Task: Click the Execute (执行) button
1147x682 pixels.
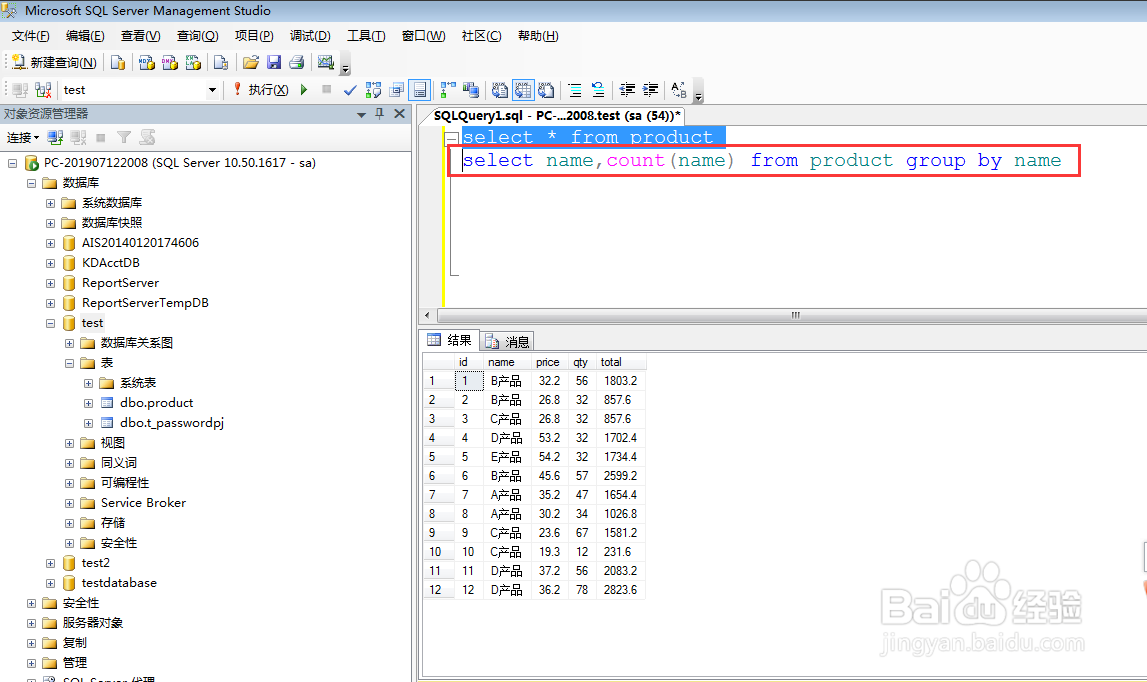Action: (x=261, y=90)
